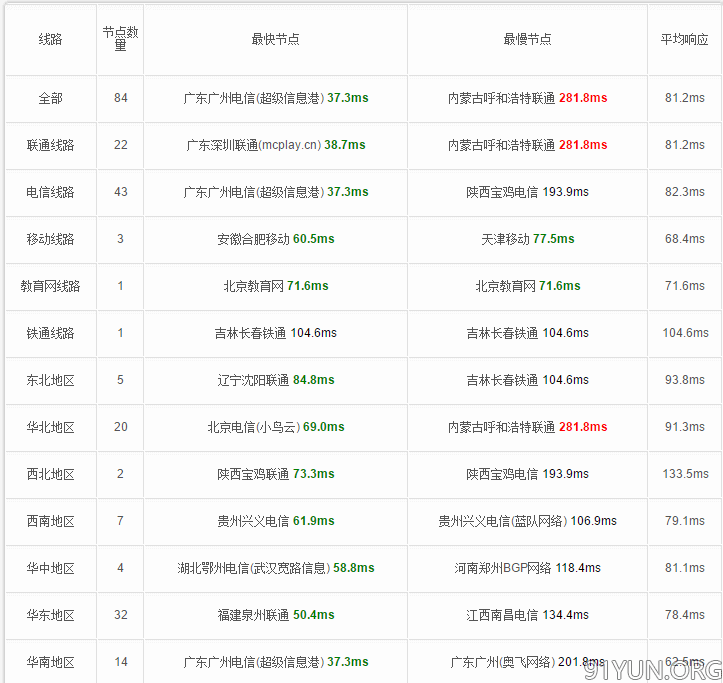Click node count 43 in 电信线路 row
Image resolution: width=723 pixels, height=683 pixels.
pyautogui.click(x=120, y=192)
